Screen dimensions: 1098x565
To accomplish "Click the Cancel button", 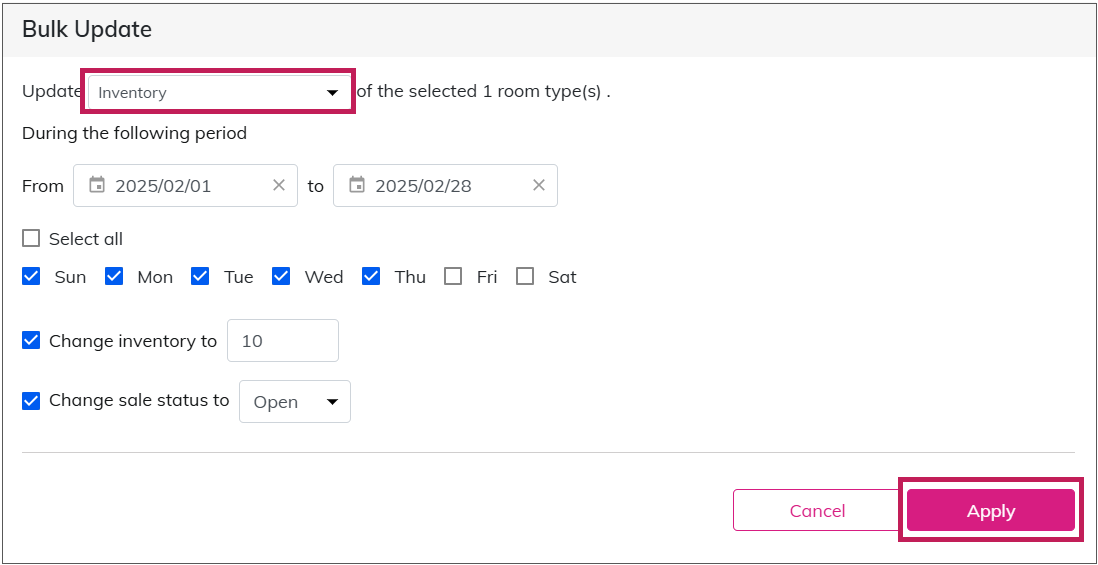I will [x=817, y=510].
